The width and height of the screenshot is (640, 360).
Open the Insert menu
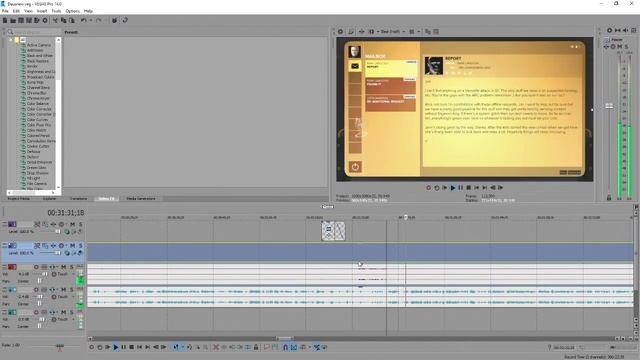pos(42,11)
